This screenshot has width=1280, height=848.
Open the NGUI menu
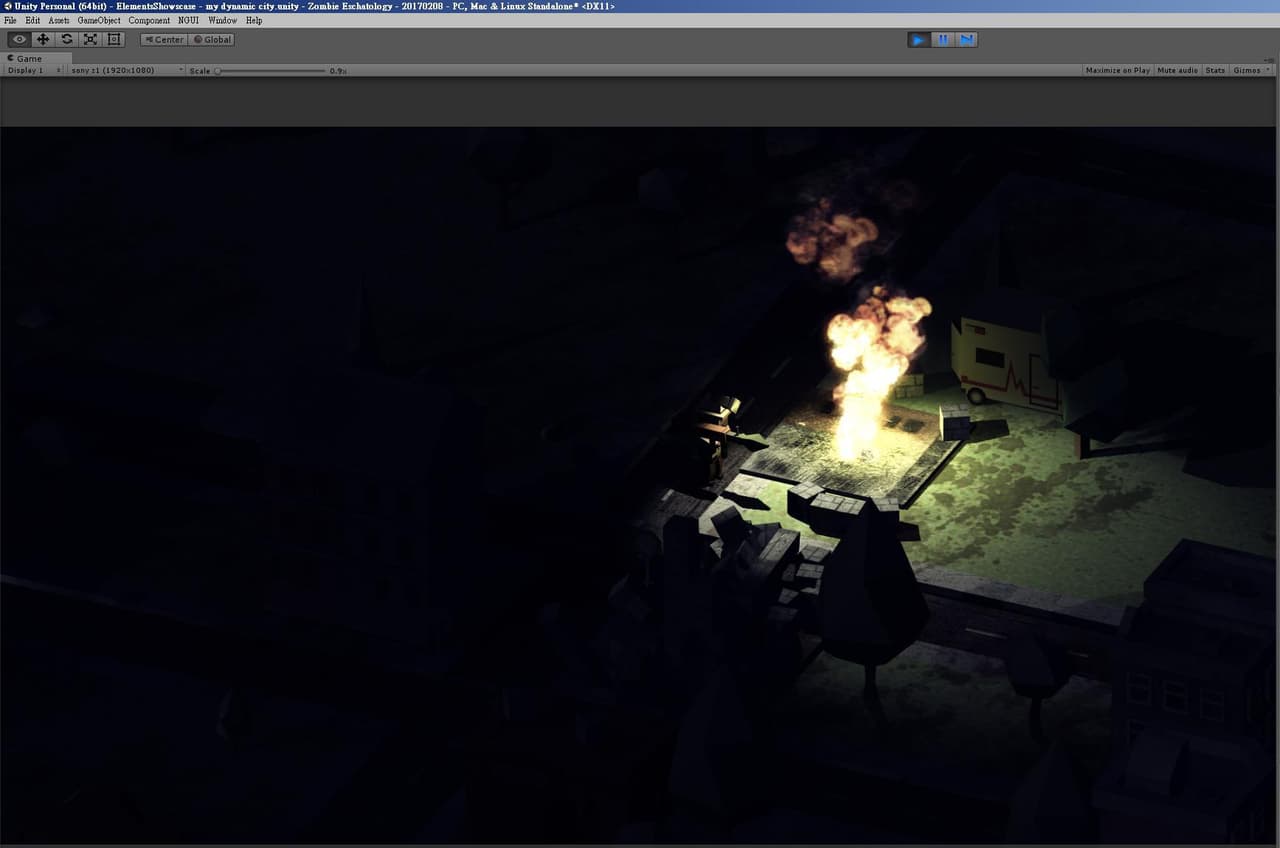click(x=188, y=20)
